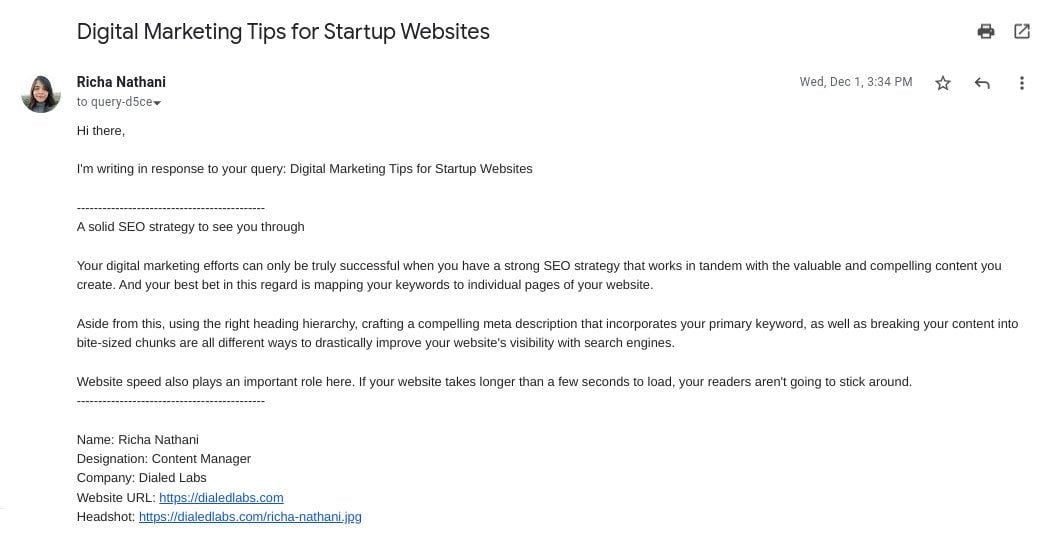Click the Wed, Dec 1, 3:34 PM timestamp

(856, 82)
